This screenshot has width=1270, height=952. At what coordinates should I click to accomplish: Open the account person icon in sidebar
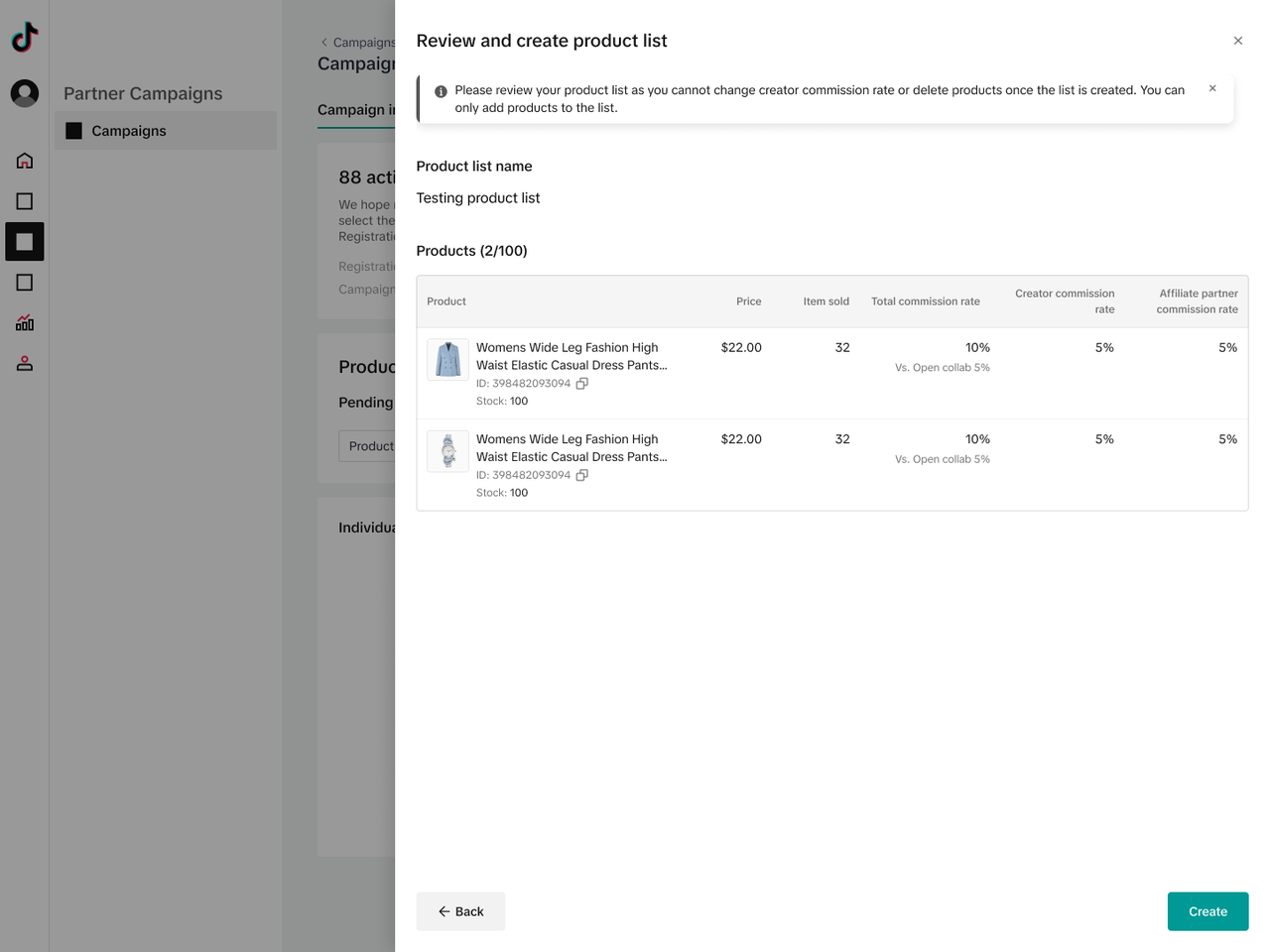25,364
